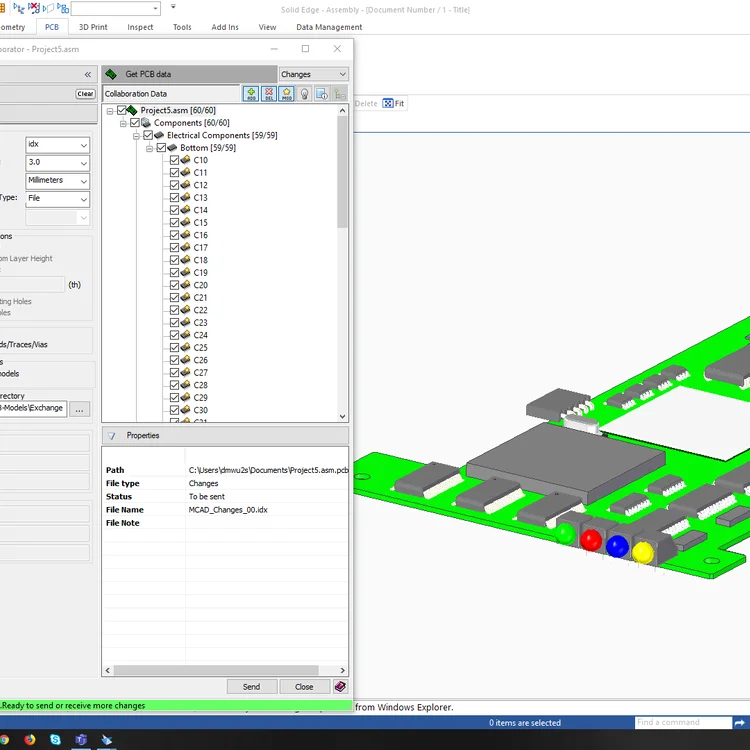Image resolution: width=750 pixels, height=750 pixels.
Task: Switch to the Inspect ribbon tab
Action: [x=140, y=27]
